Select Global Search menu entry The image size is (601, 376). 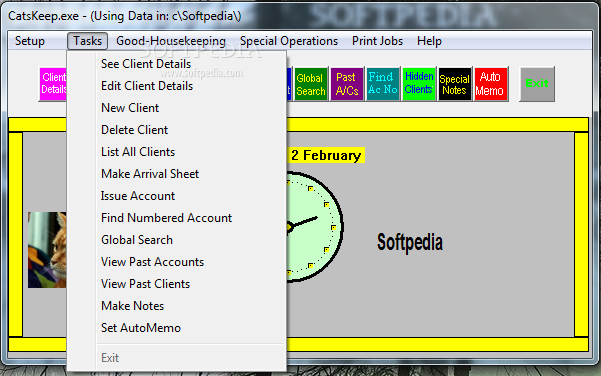point(176,240)
